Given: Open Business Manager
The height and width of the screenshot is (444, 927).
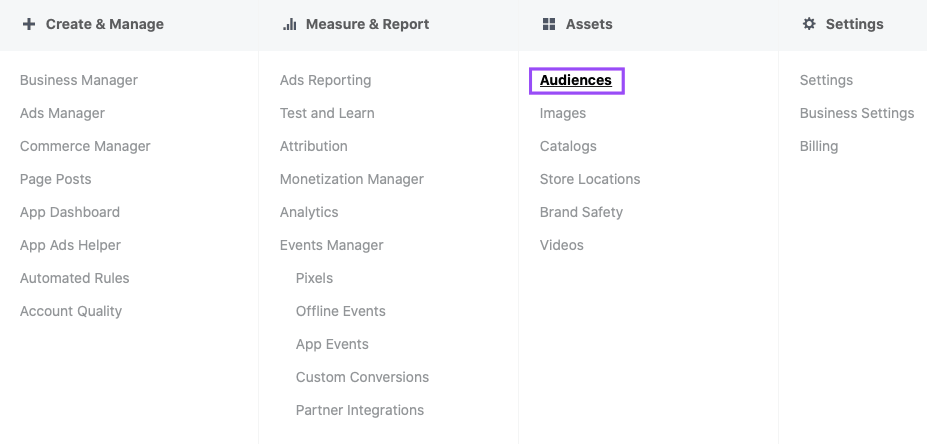Looking at the screenshot, I should coord(79,80).
